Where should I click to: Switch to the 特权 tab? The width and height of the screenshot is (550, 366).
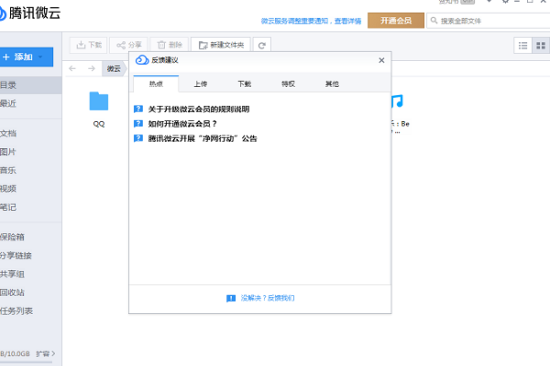tap(288, 84)
